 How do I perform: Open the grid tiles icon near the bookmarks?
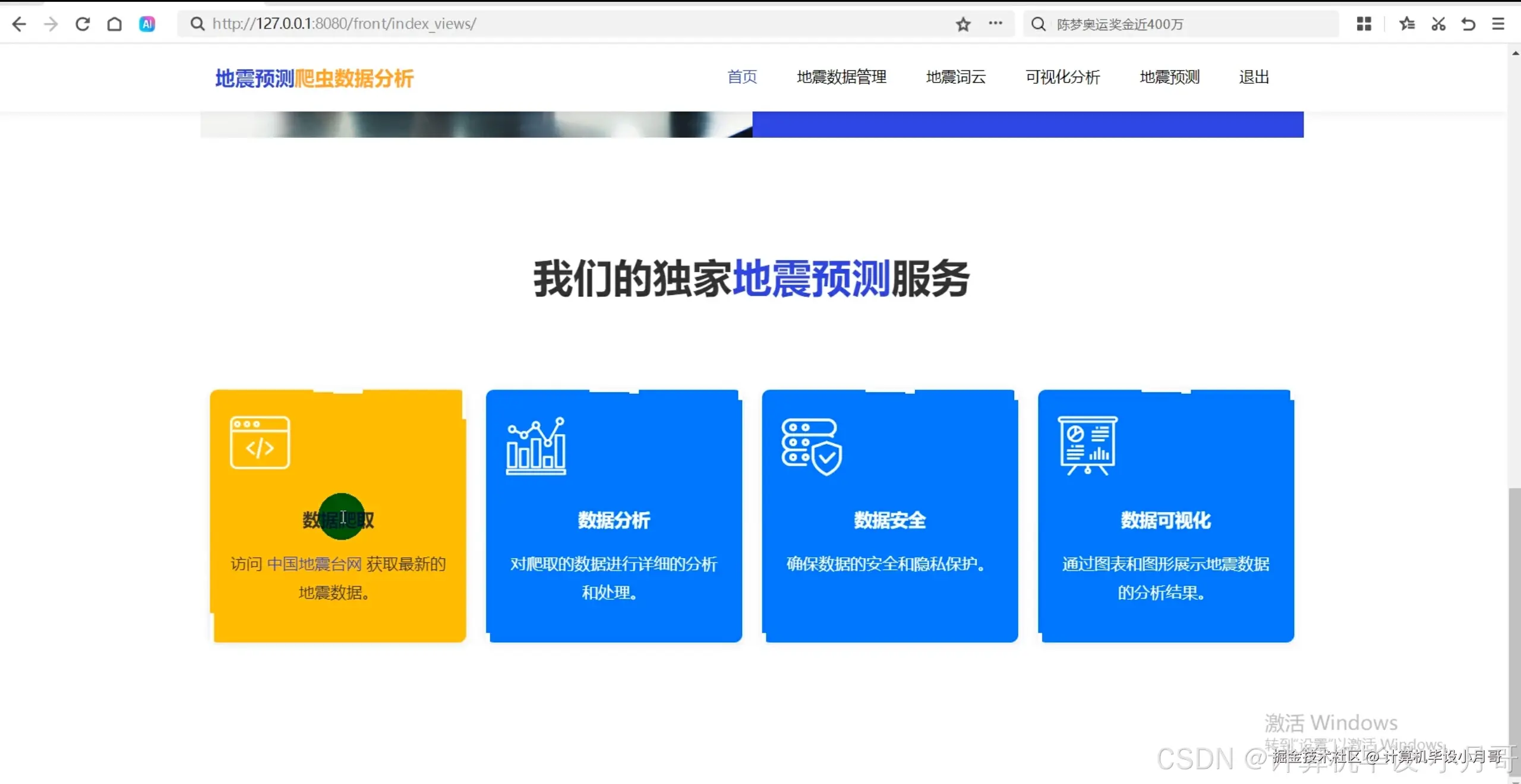1364,24
